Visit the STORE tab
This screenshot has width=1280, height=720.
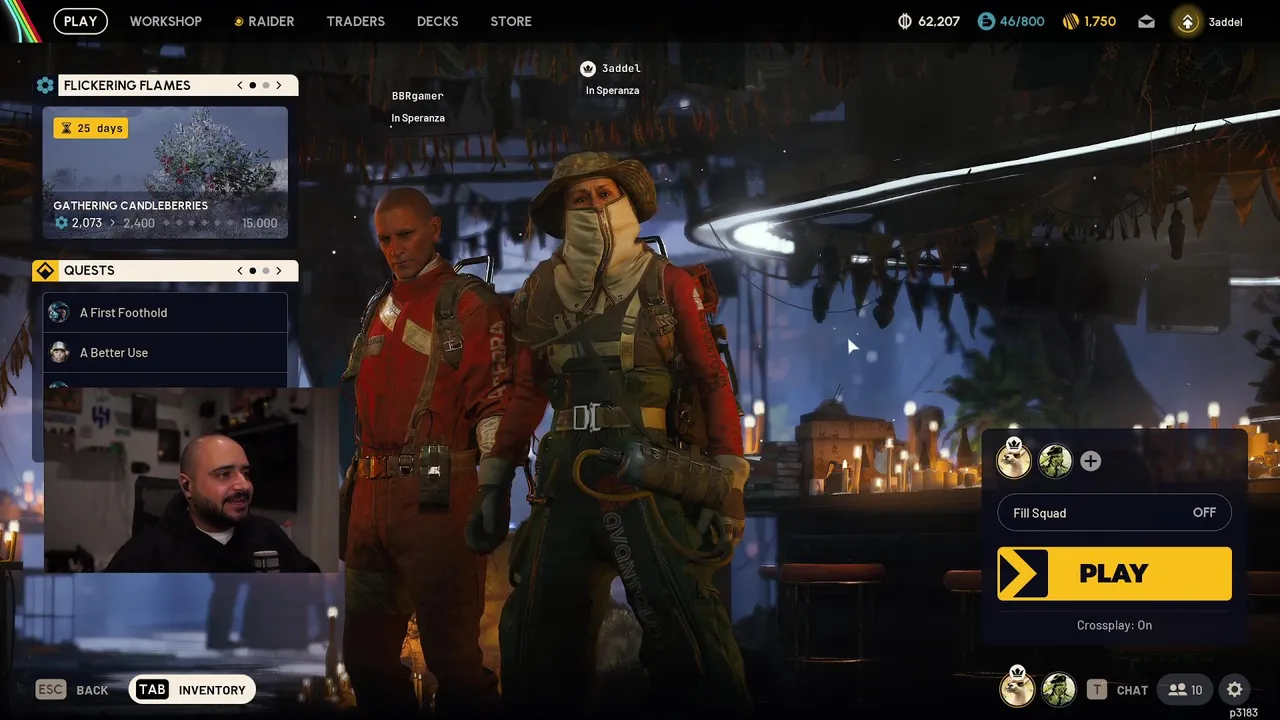[x=511, y=21]
